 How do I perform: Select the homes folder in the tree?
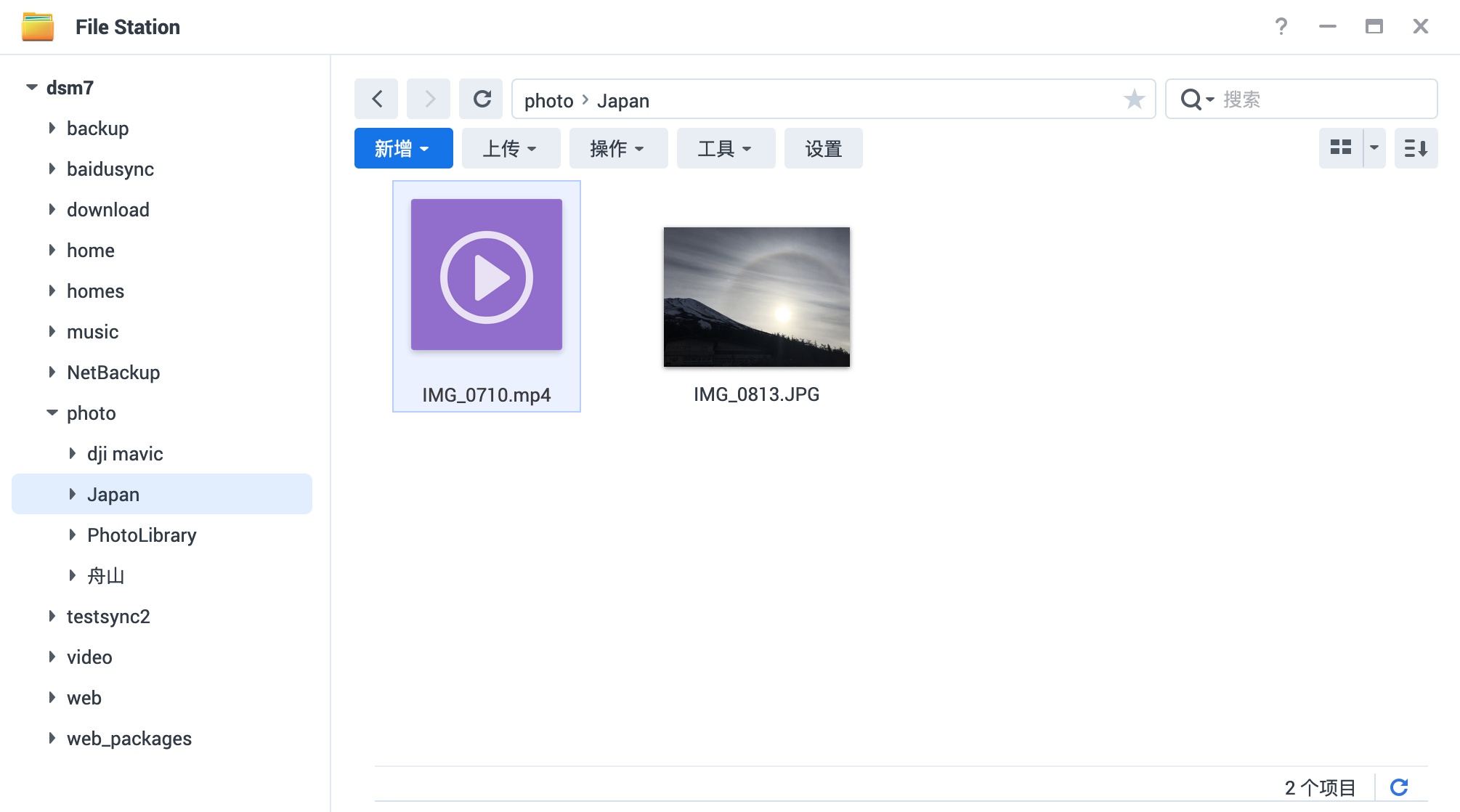pos(95,291)
